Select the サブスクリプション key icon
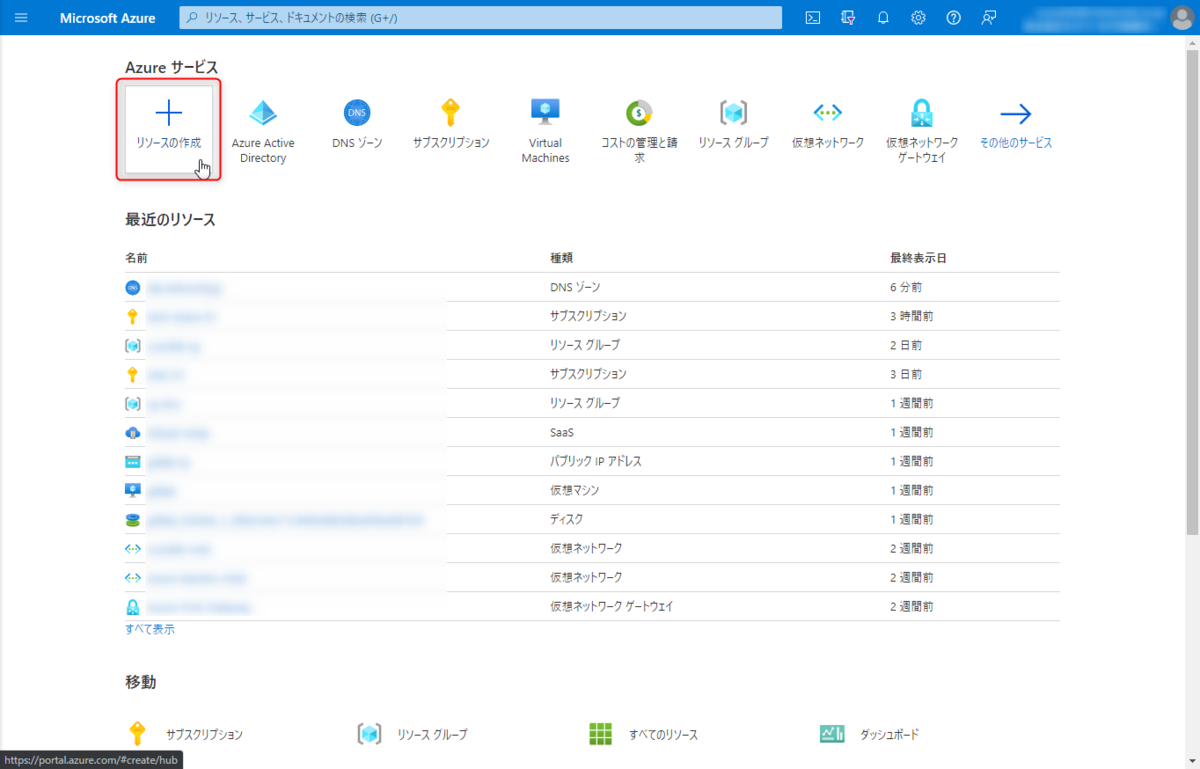The height and width of the screenshot is (769, 1200). tap(450, 113)
